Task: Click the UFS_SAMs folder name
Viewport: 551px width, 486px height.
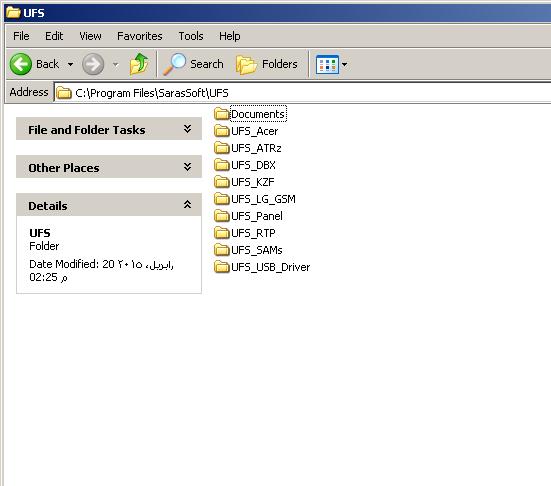Action: pos(257,250)
